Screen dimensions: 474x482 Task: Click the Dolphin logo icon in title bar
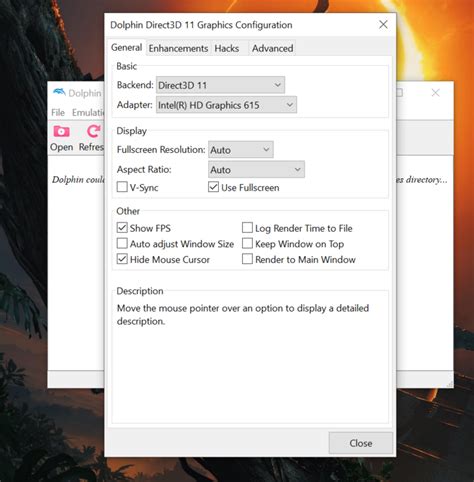pos(59,92)
